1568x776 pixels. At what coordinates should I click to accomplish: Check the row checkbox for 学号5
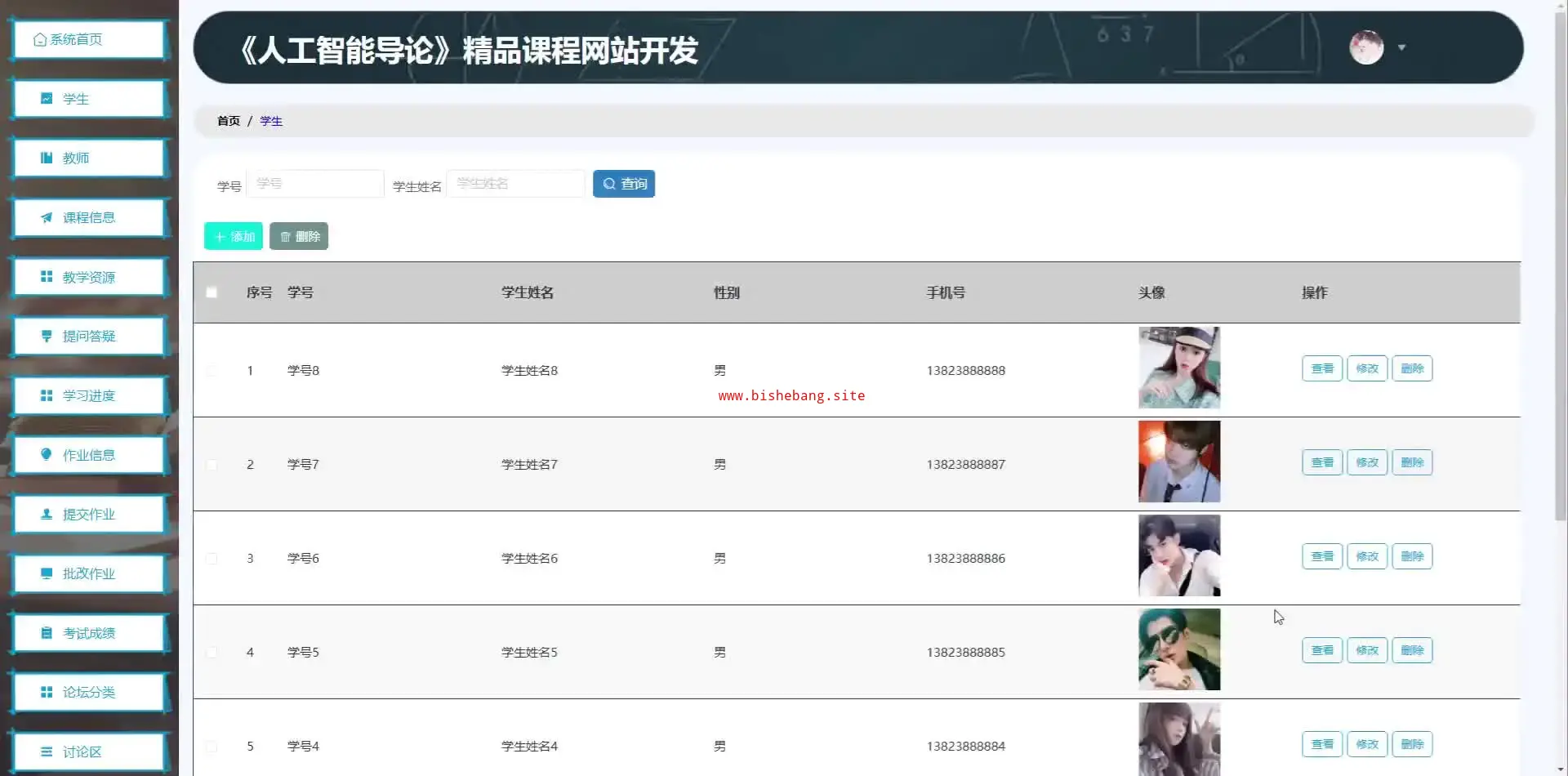pos(212,653)
